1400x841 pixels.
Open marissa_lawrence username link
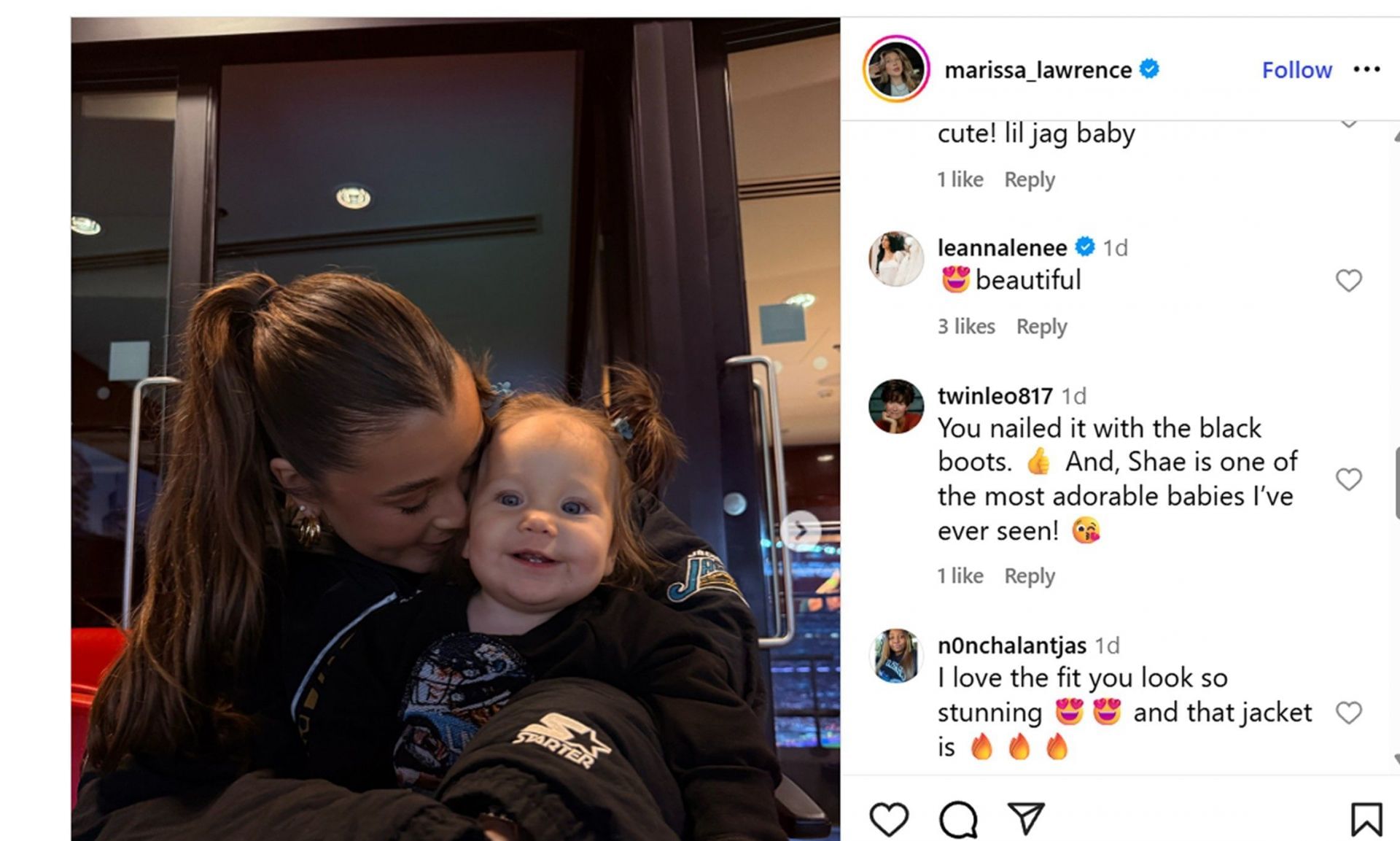point(1038,70)
